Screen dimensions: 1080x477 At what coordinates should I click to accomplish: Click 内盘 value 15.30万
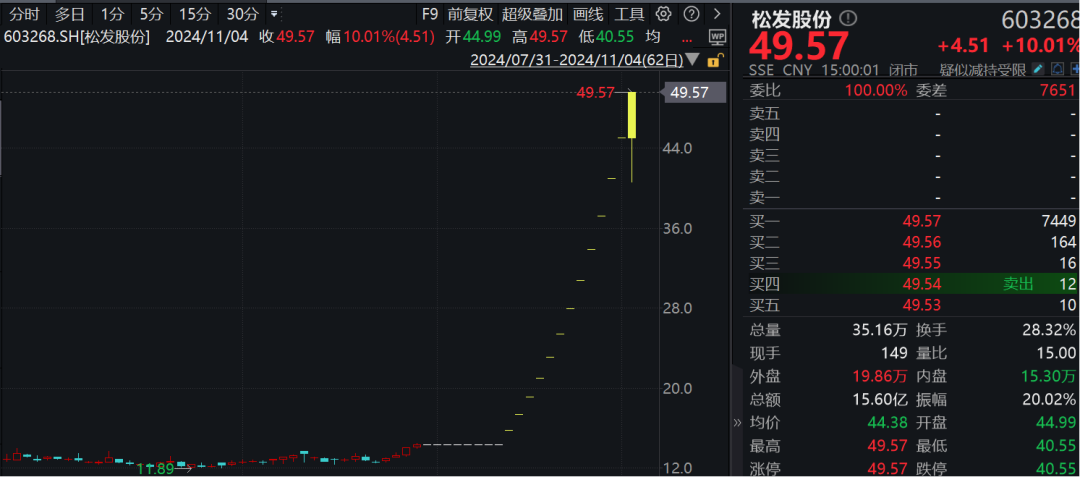(x=1047, y=377)
